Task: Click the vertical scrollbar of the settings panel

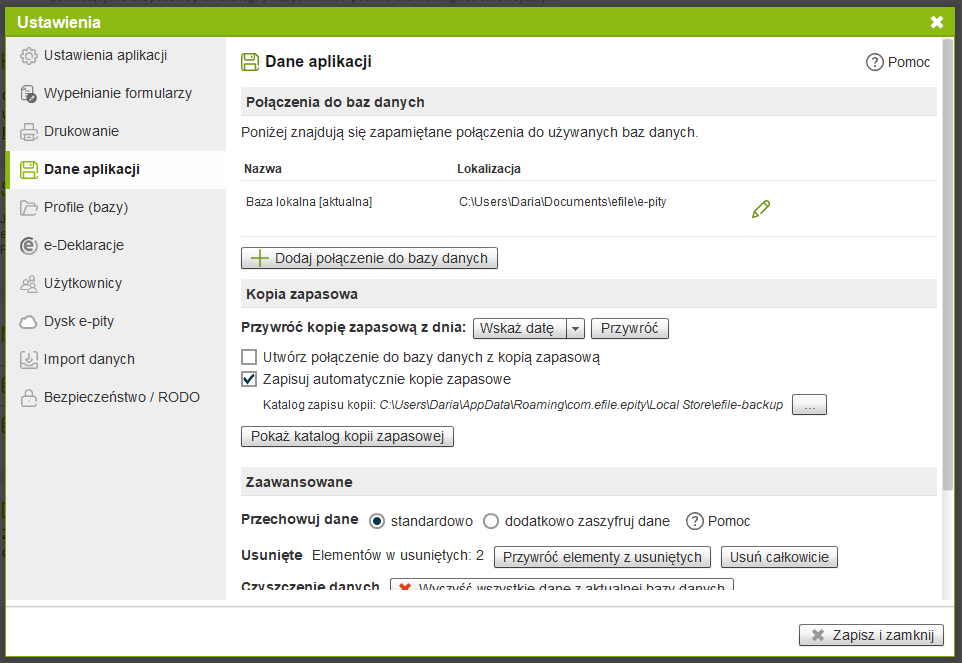Action: (x=946, y=300)
